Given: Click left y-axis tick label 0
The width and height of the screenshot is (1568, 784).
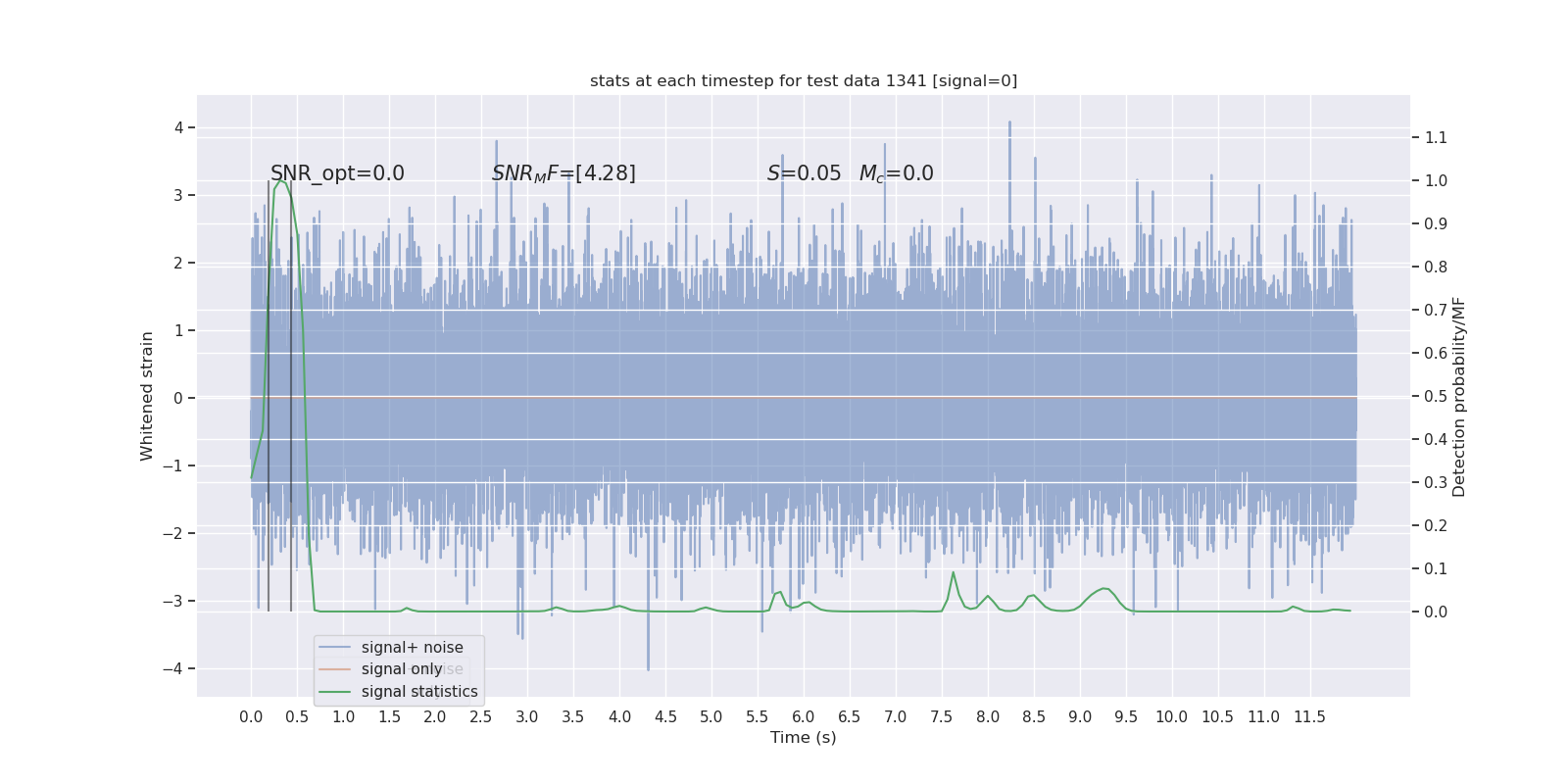Looking at the screenshot, I should (179, 398).
